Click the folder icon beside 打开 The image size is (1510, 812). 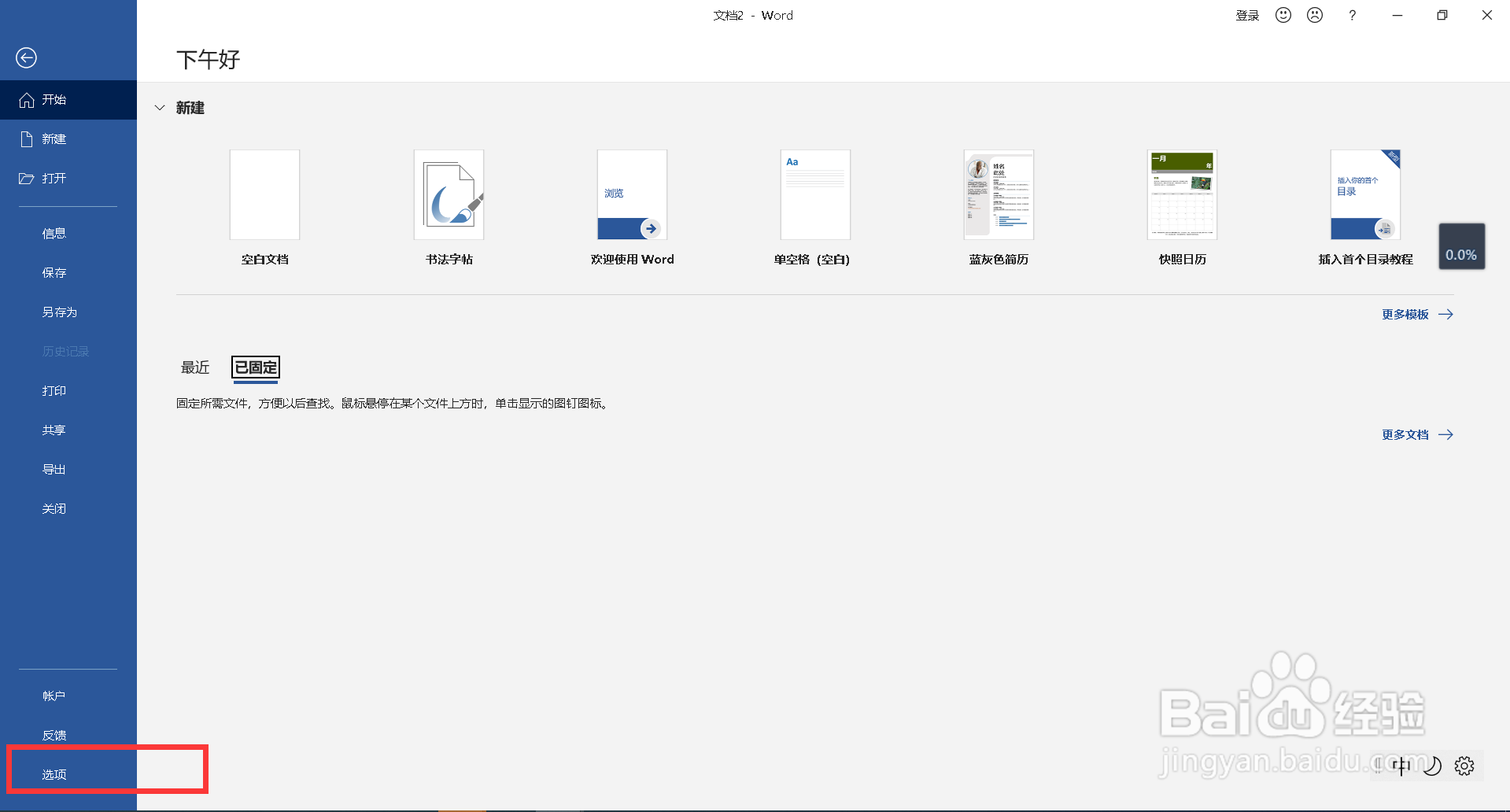pyautogui.click(x=26, y=179)
